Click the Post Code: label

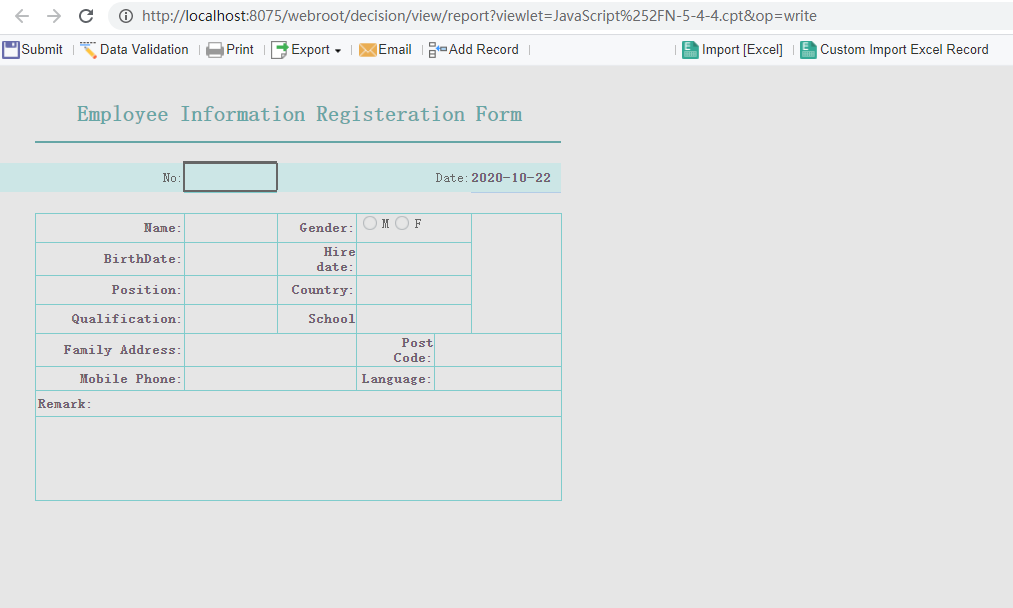click(x=413, y=350)
